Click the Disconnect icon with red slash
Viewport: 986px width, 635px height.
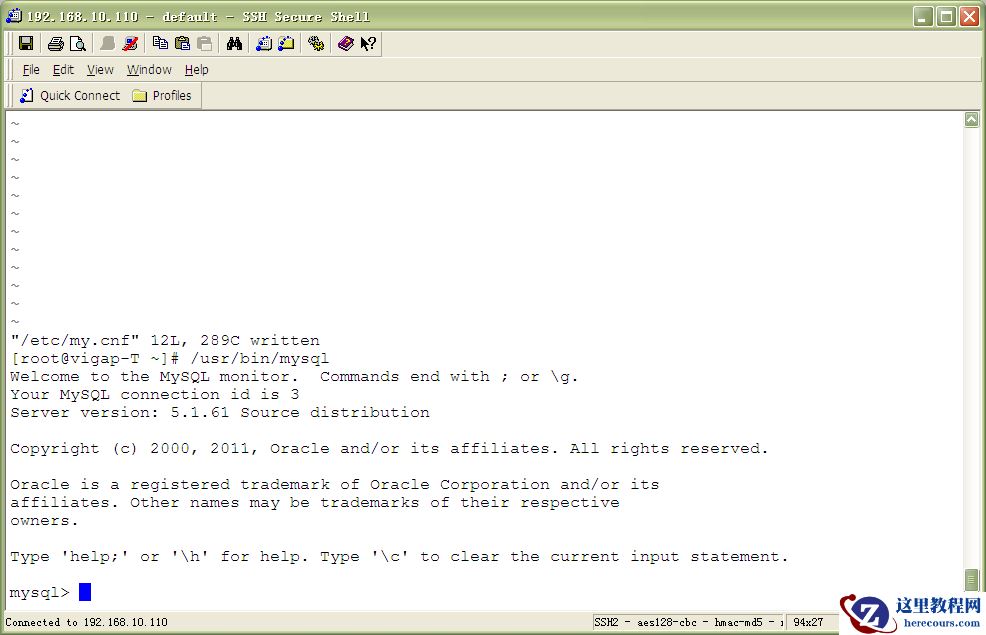point(130,43)
